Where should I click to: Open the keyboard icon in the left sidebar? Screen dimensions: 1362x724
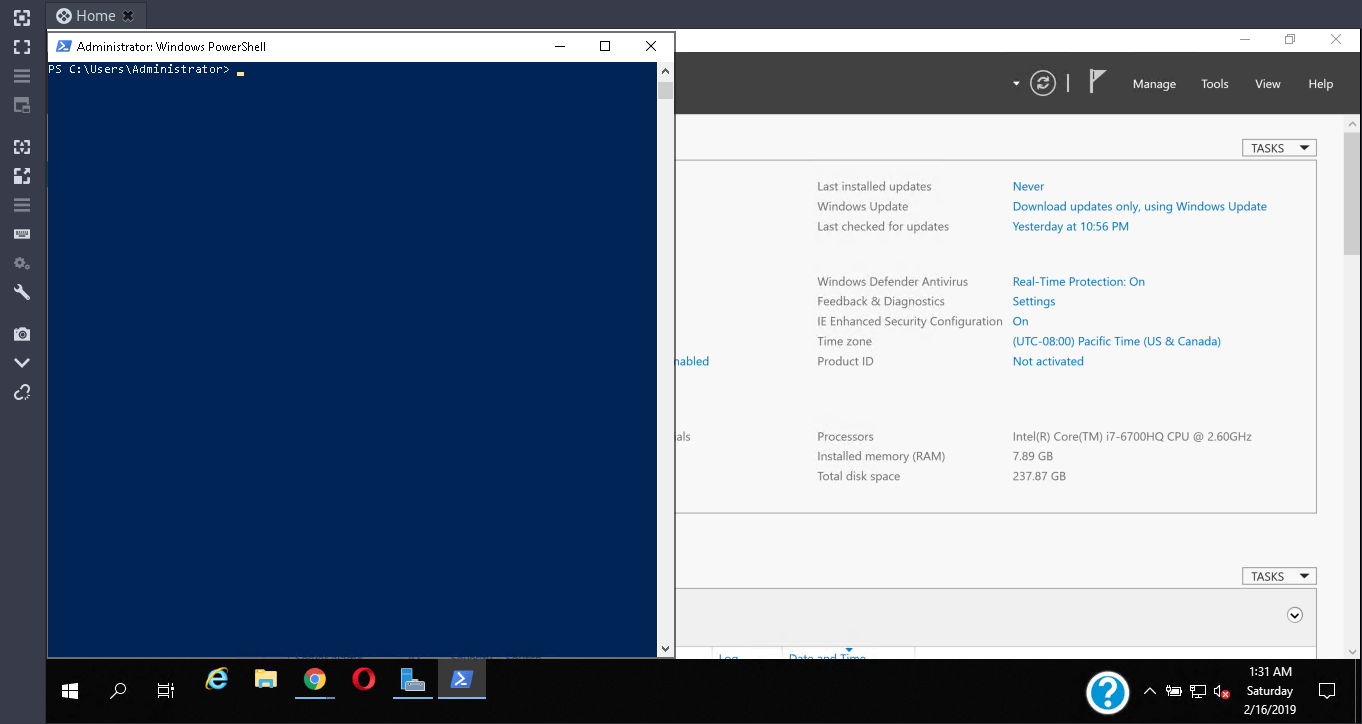pyautogui.click(x=21, y=234)
